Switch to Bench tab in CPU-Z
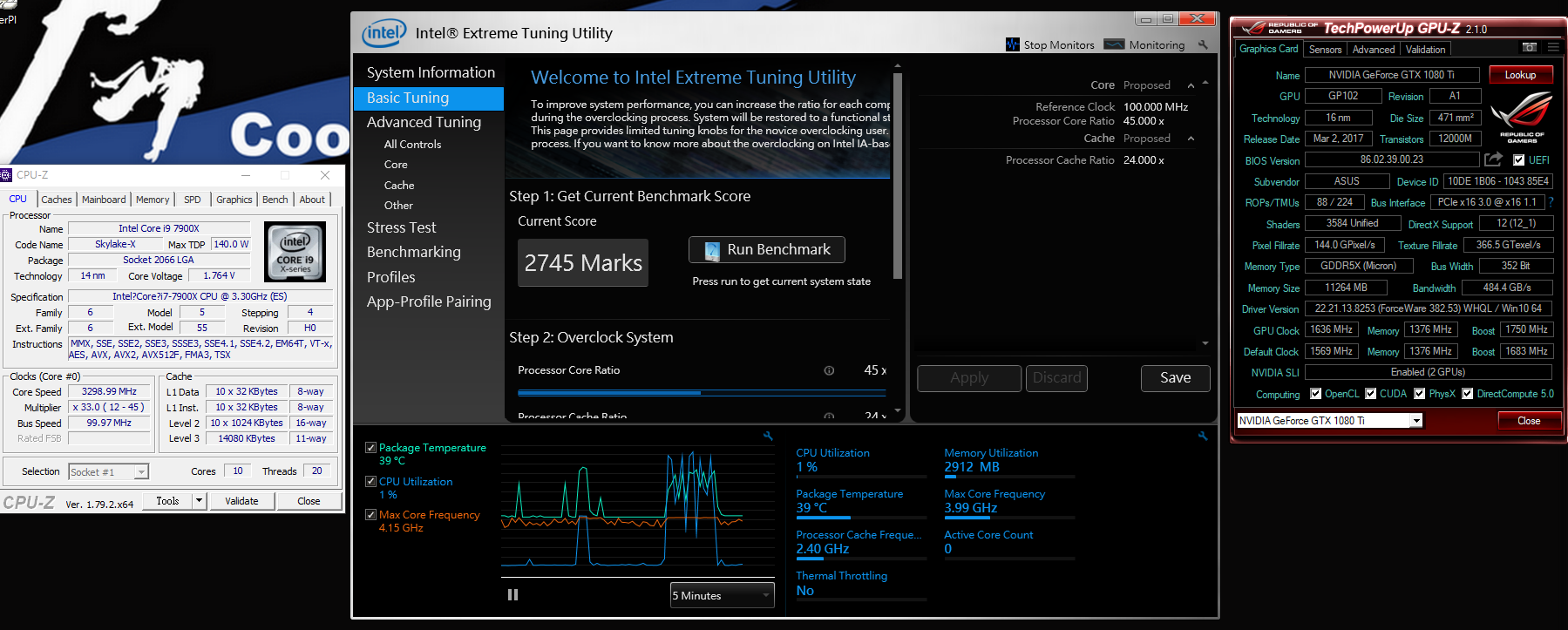The width and height of the screenshot is (1568, 630). point(275,200)
